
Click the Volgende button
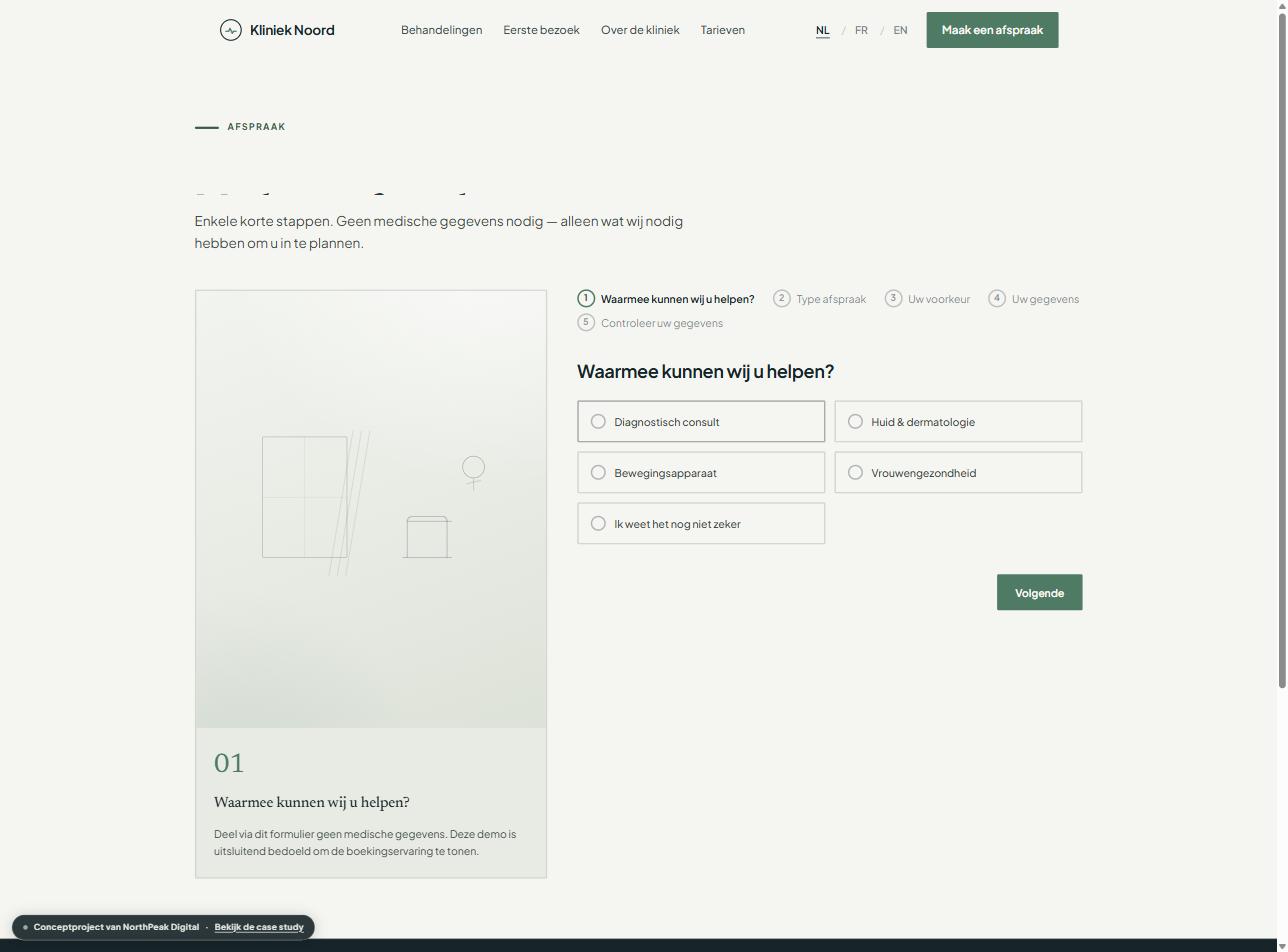1039,593
